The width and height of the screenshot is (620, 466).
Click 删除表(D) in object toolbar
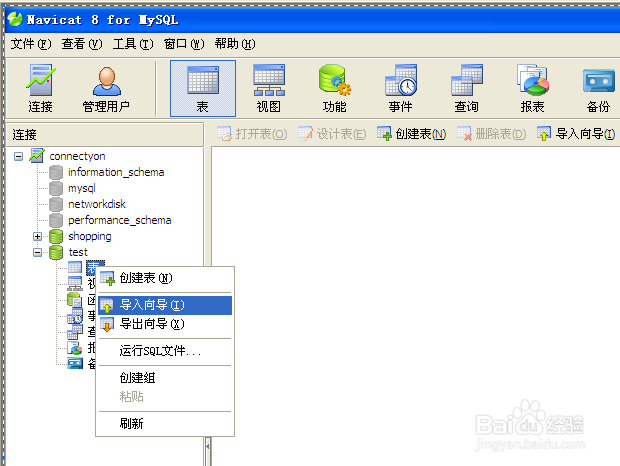pyautogui.click(x=491, y=134)
